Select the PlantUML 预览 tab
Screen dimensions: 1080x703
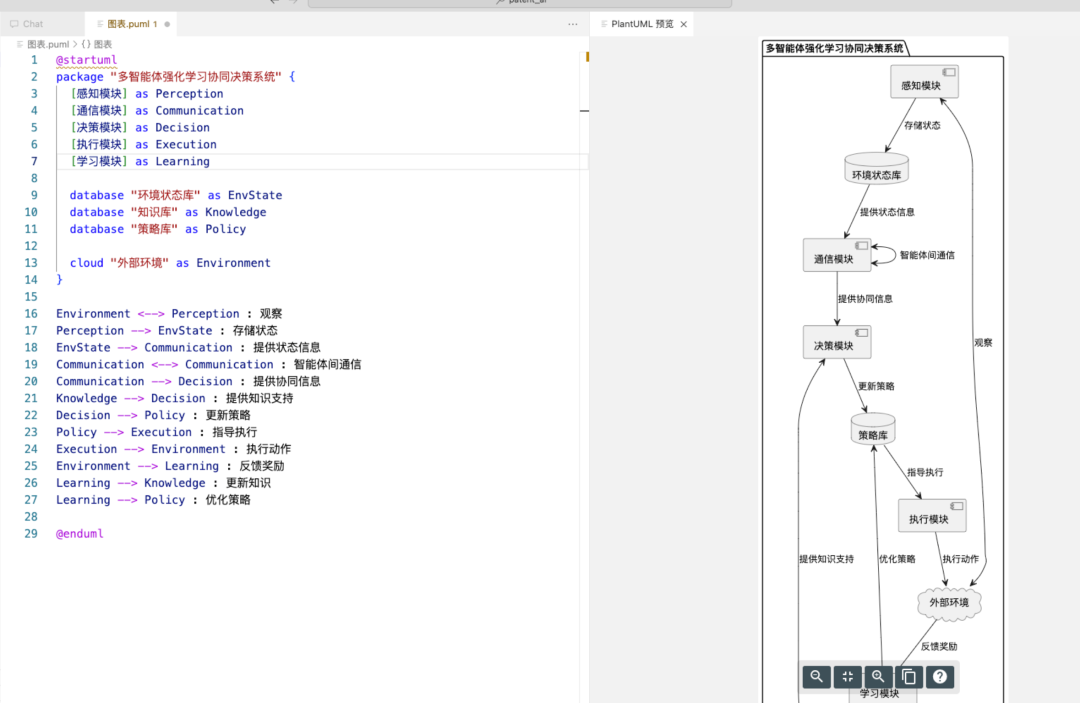(x=641, y=24)
